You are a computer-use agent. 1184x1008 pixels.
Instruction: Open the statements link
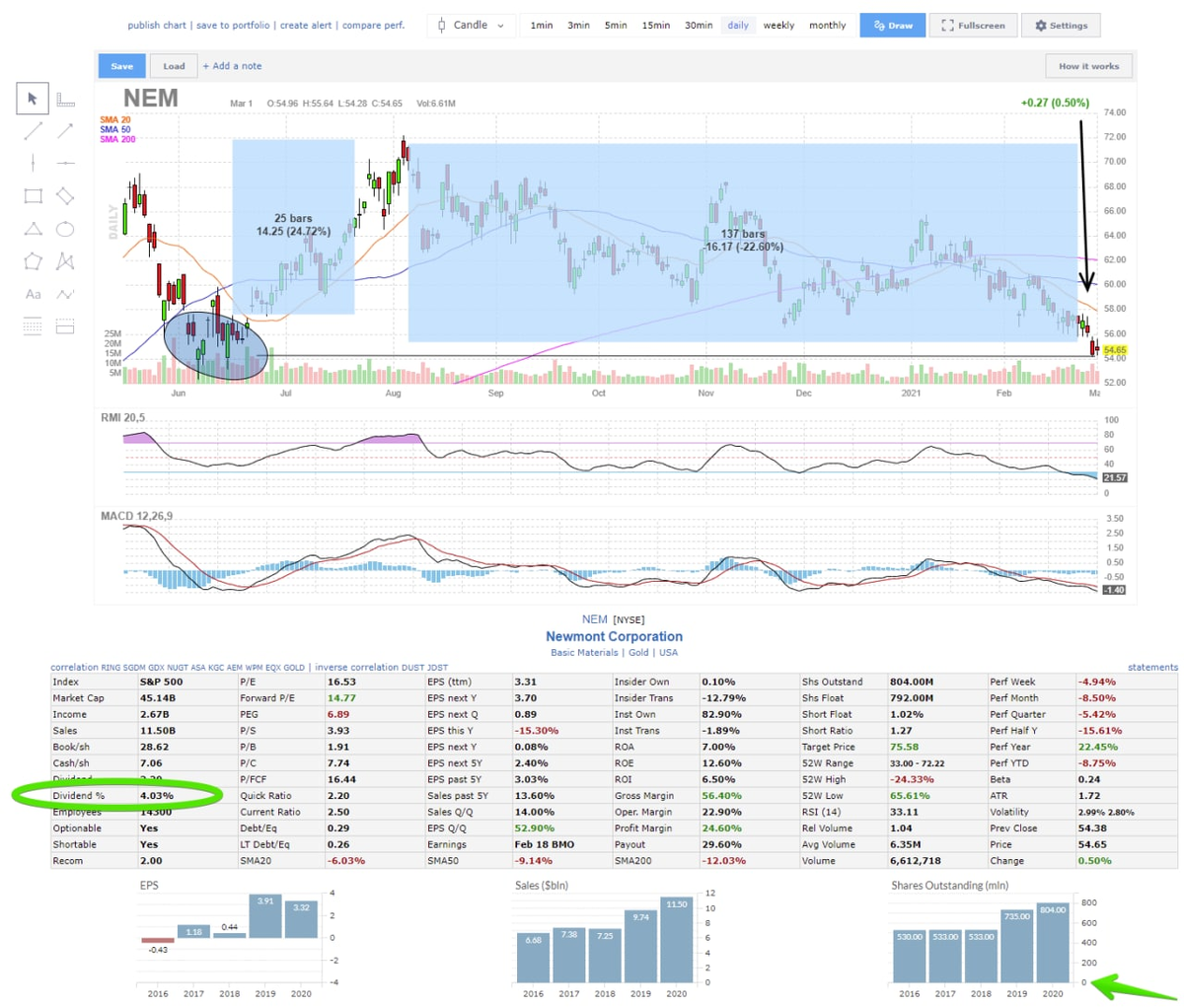click(1152, 668)
